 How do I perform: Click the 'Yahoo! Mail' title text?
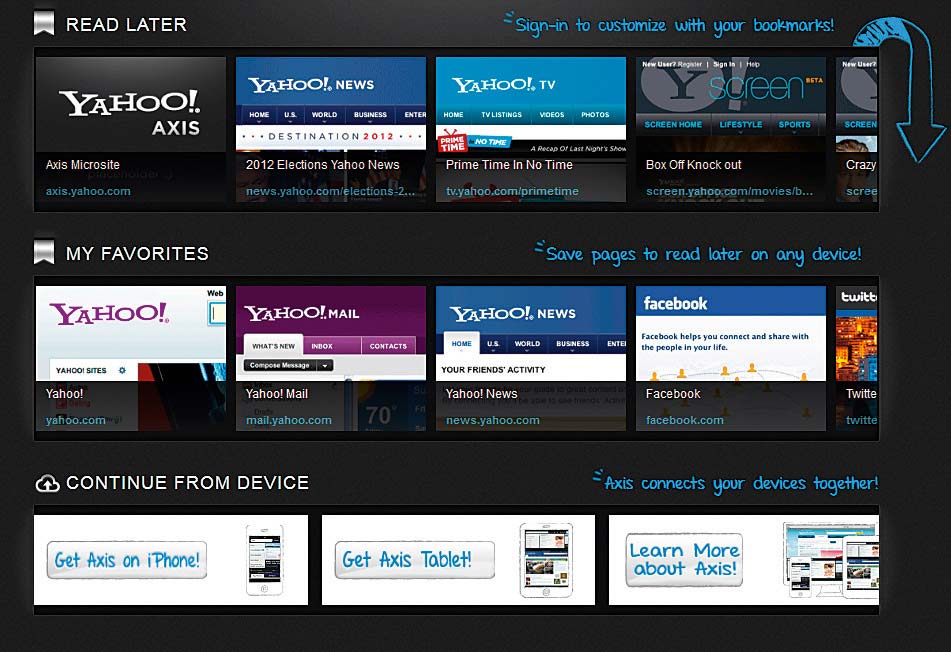(277, 394)
